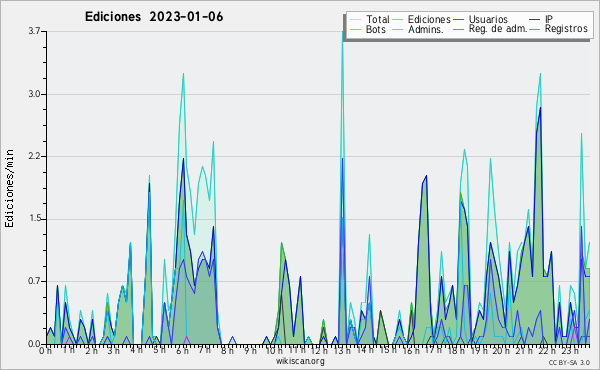Viewport: 600px width, 370px height.
Task: Click the 22 h label on time axis
Action: click(547, 351)
